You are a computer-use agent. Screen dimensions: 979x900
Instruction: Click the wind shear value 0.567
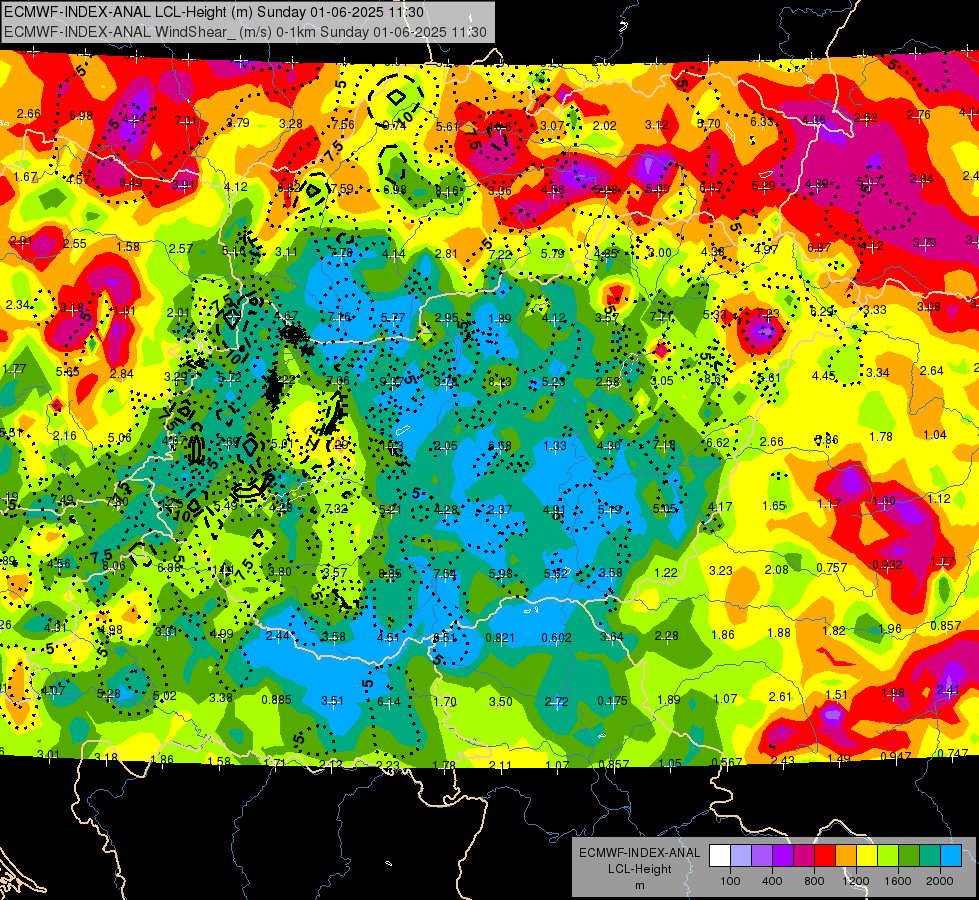727,762
